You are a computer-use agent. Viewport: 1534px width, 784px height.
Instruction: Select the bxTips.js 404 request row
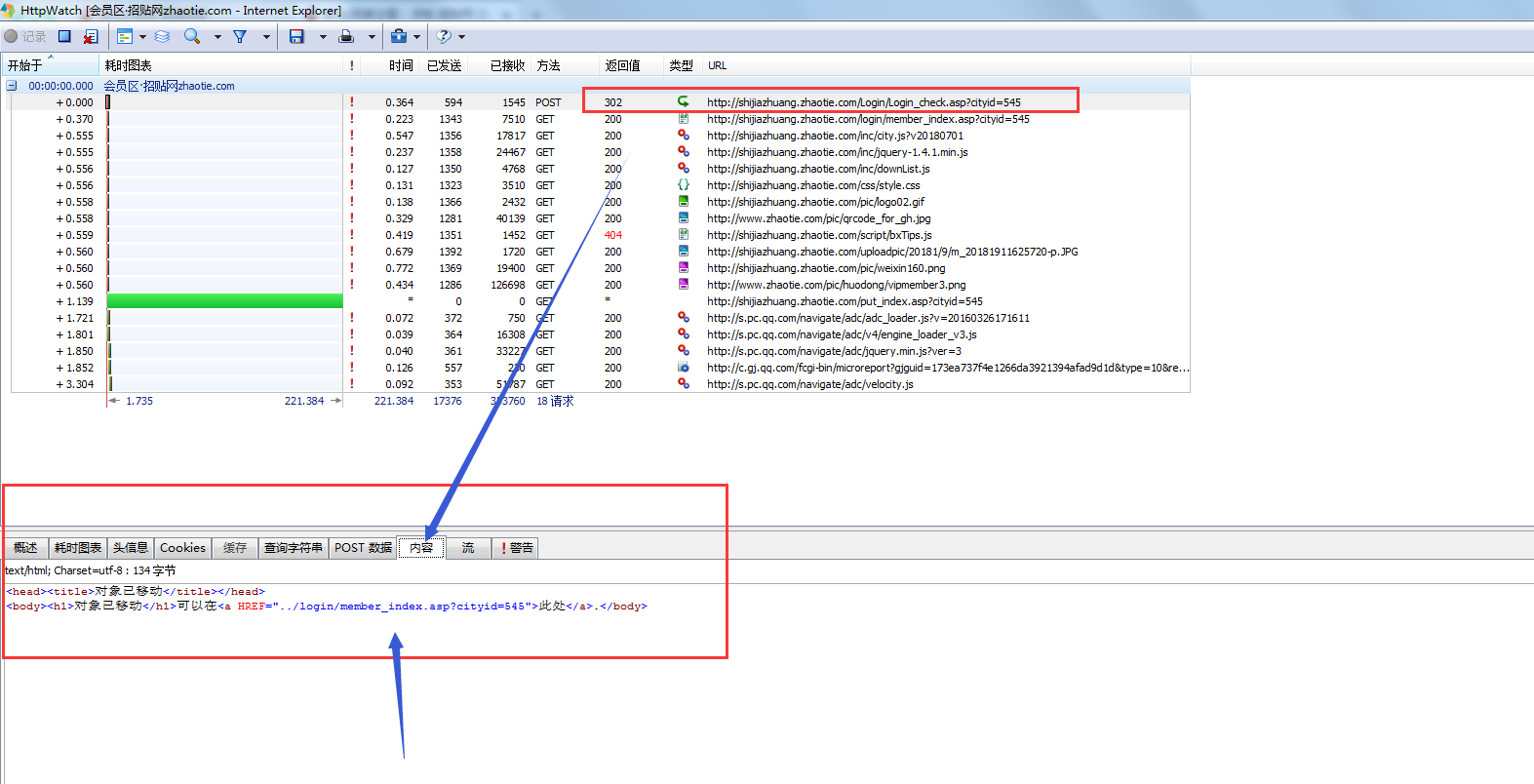tap(819, 235)
